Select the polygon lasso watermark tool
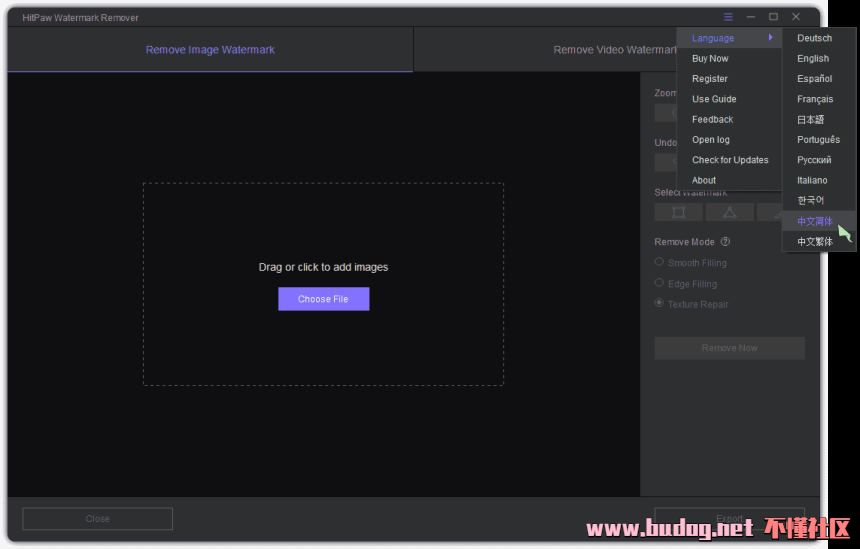The image size is (860, 549). (x=729, y=212)
